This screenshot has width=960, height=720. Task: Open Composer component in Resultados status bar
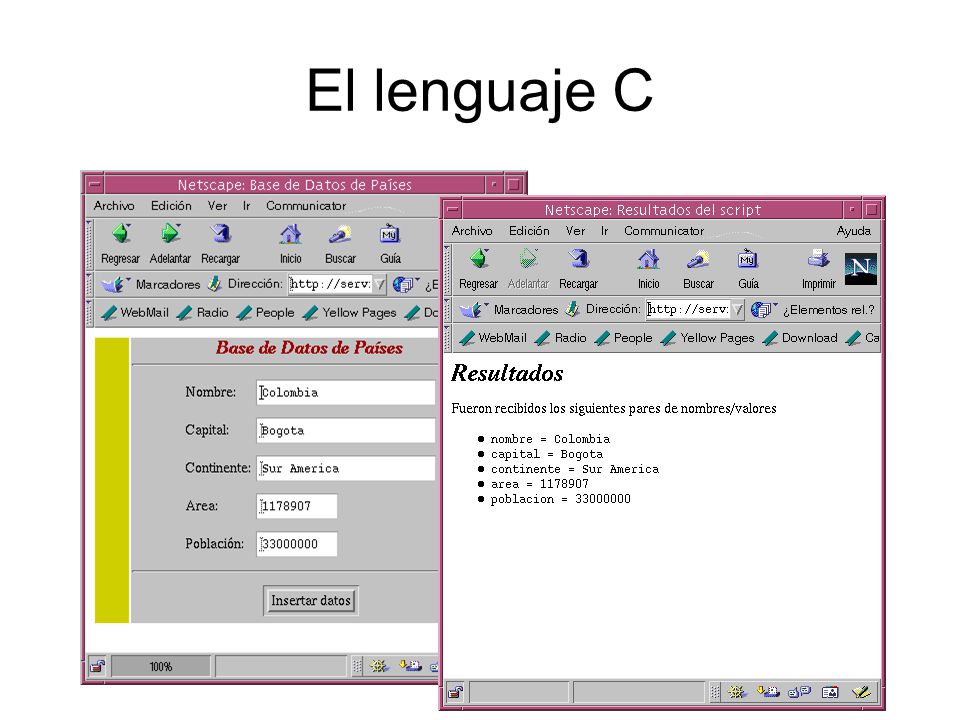[x=861, y=692]
